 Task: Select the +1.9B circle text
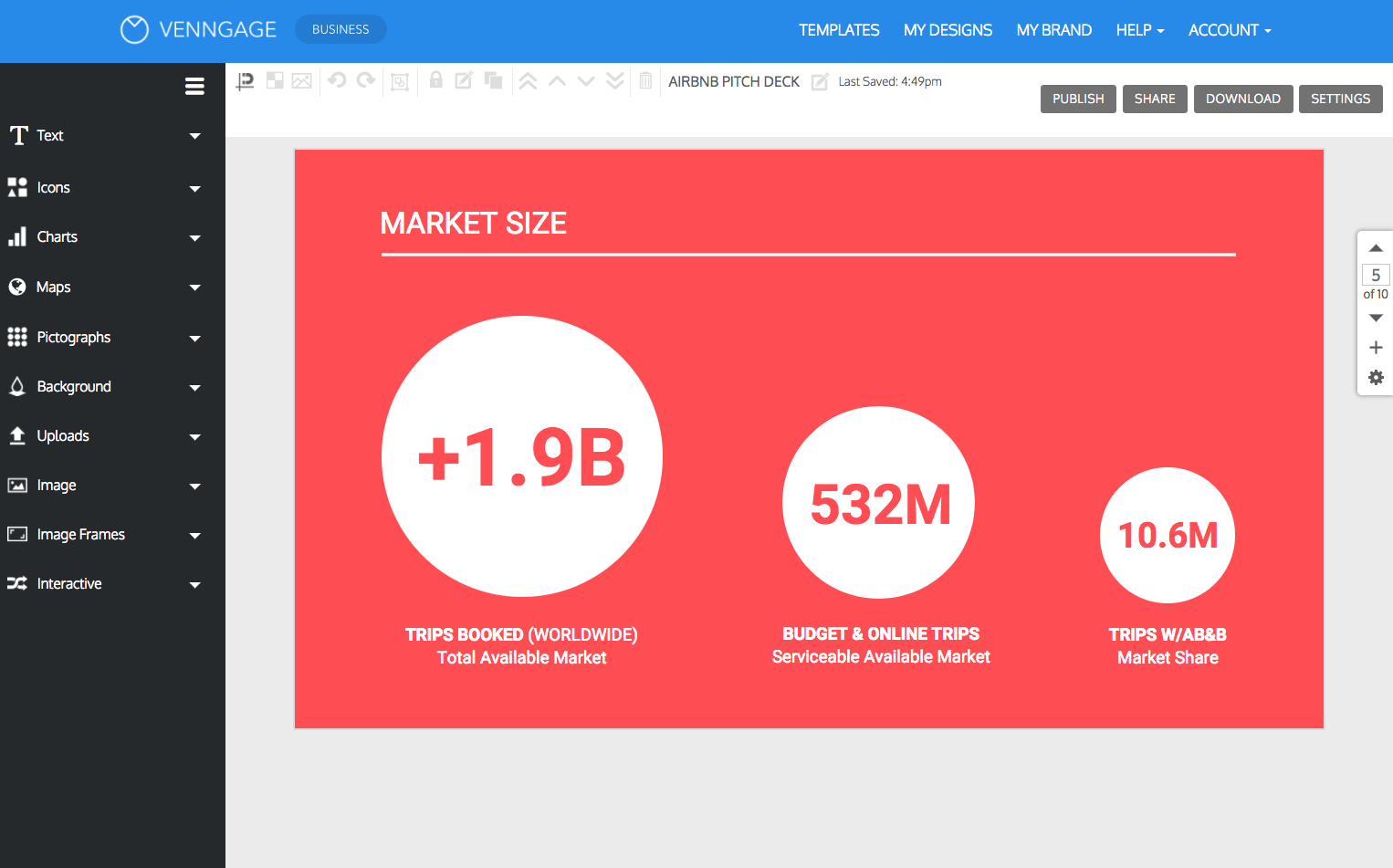pyautogui.click(x=521, y=457)
